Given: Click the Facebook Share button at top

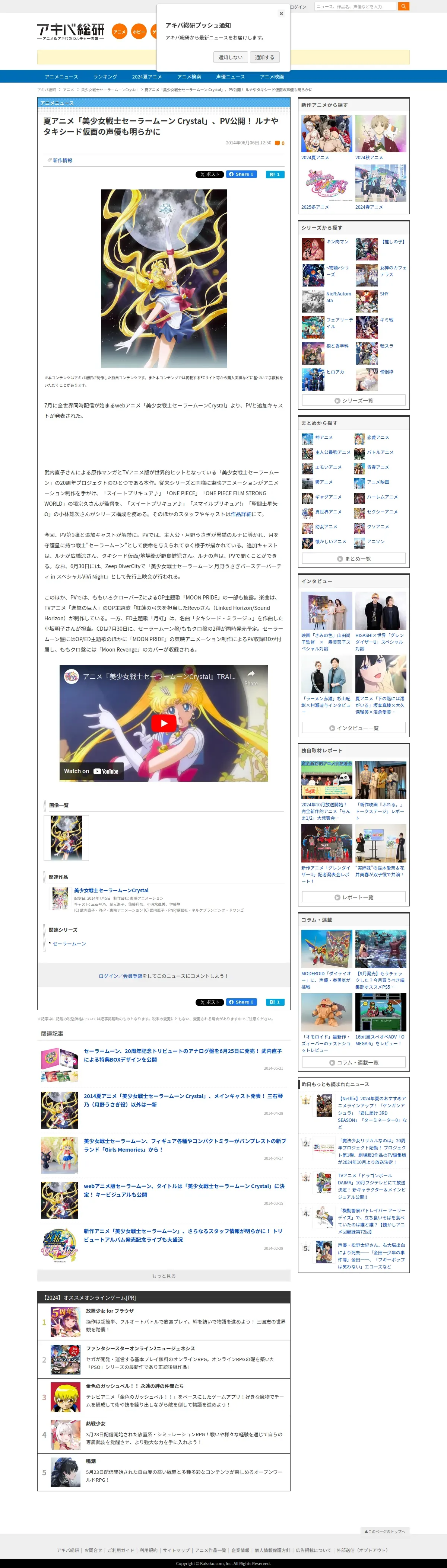Looking at the screenshot, I should pyautogui.click(x=242, y=174).
